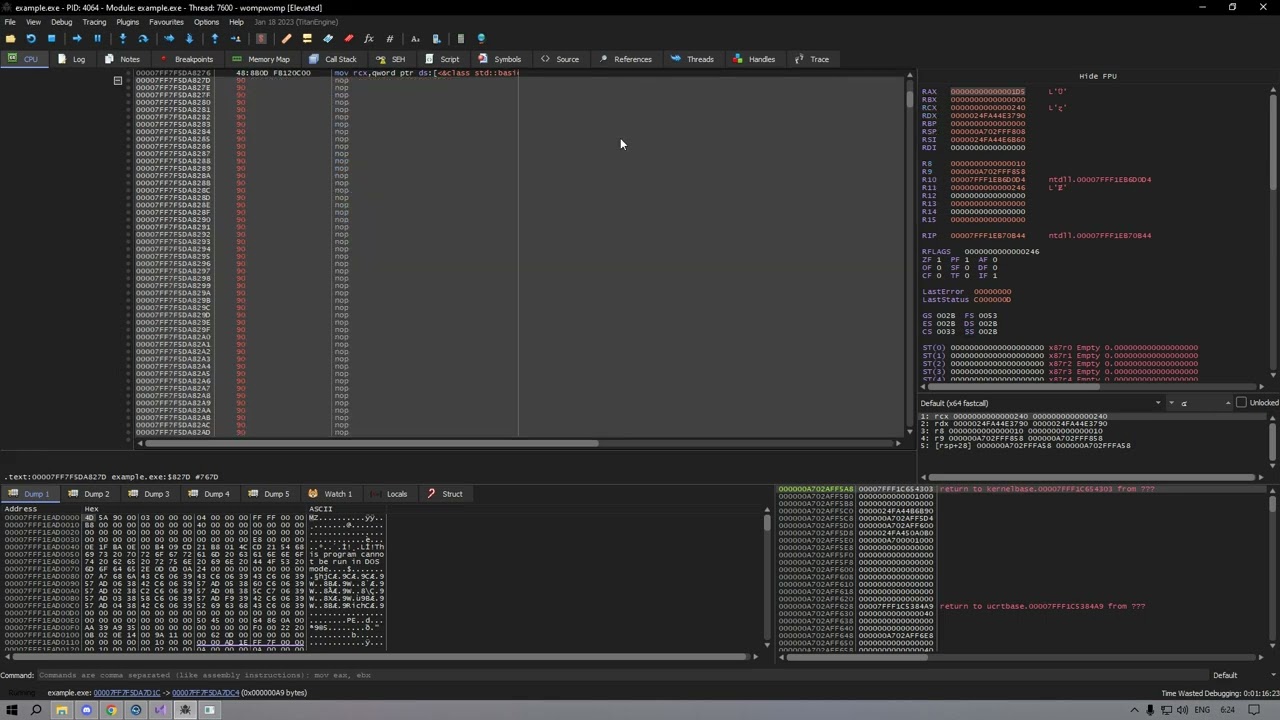Open the variables hash icon
This screenshot has height=720, width=1280.
389,38
